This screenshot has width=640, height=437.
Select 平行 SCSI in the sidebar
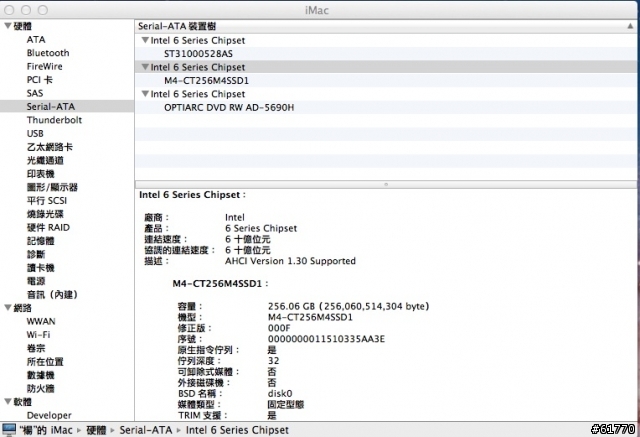coord(47,201)
